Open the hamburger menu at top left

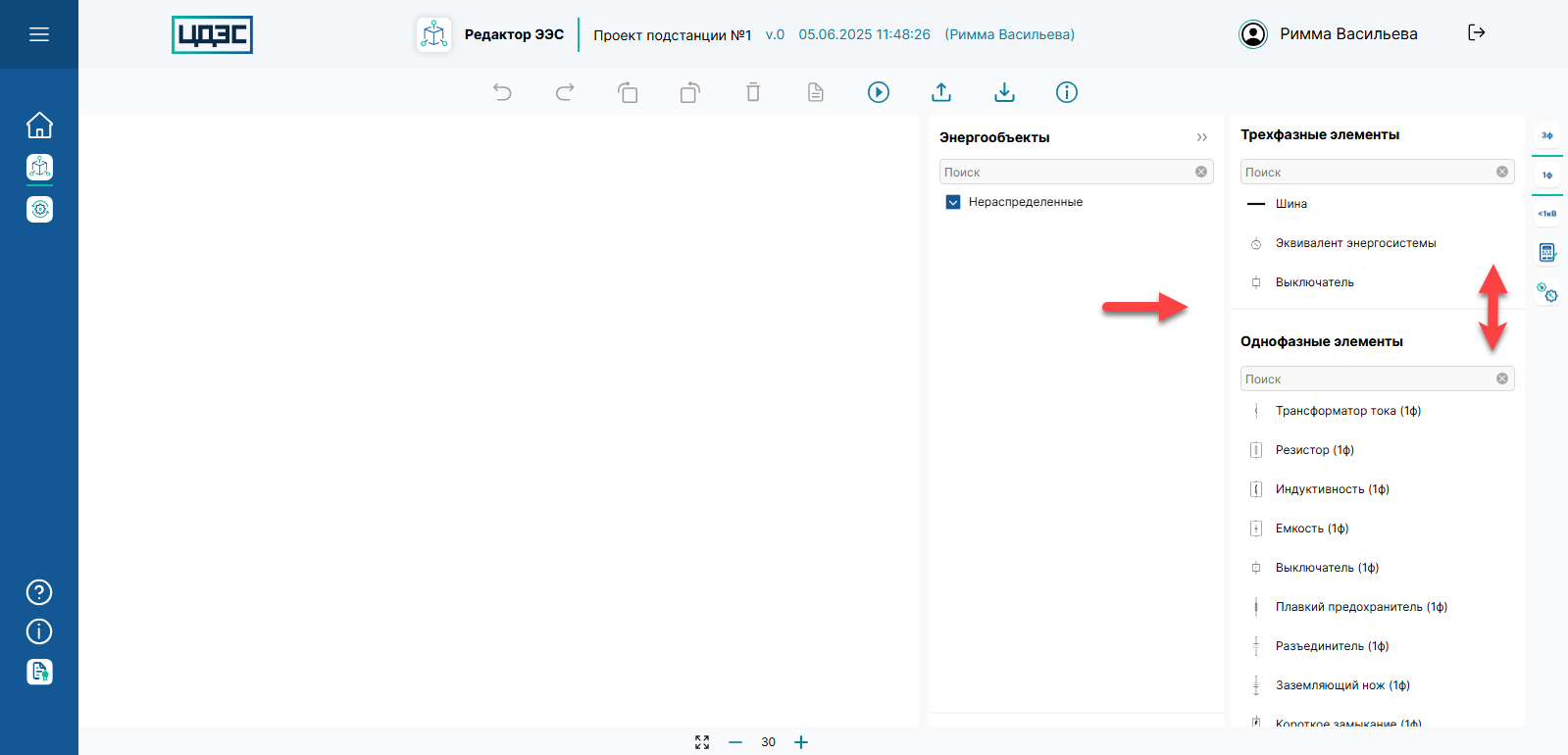pyautogui.click(x=39, y=34)
